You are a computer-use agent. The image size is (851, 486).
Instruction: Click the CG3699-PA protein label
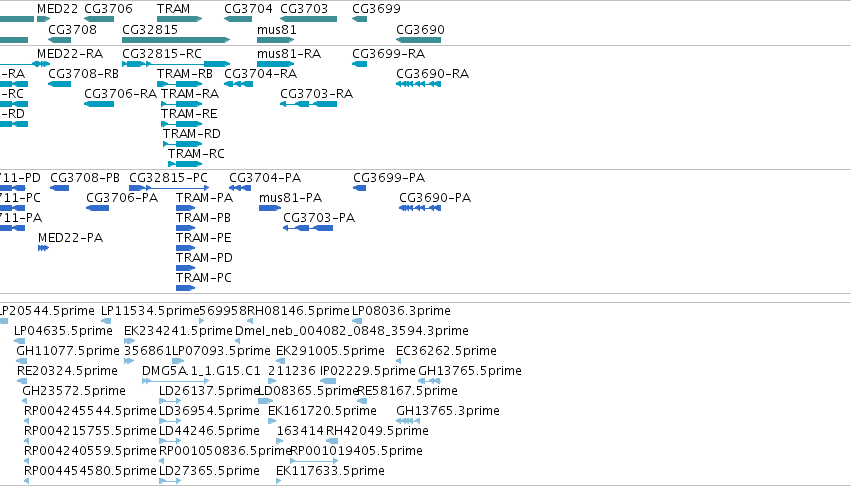click(389, 178)
